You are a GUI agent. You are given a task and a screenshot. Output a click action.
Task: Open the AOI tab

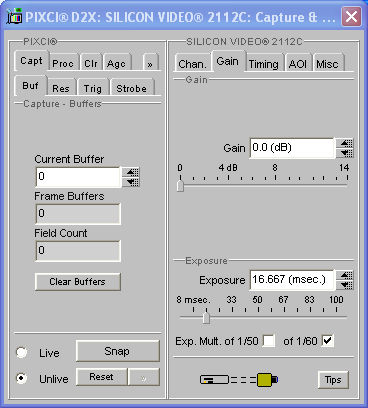pos(298,63)
